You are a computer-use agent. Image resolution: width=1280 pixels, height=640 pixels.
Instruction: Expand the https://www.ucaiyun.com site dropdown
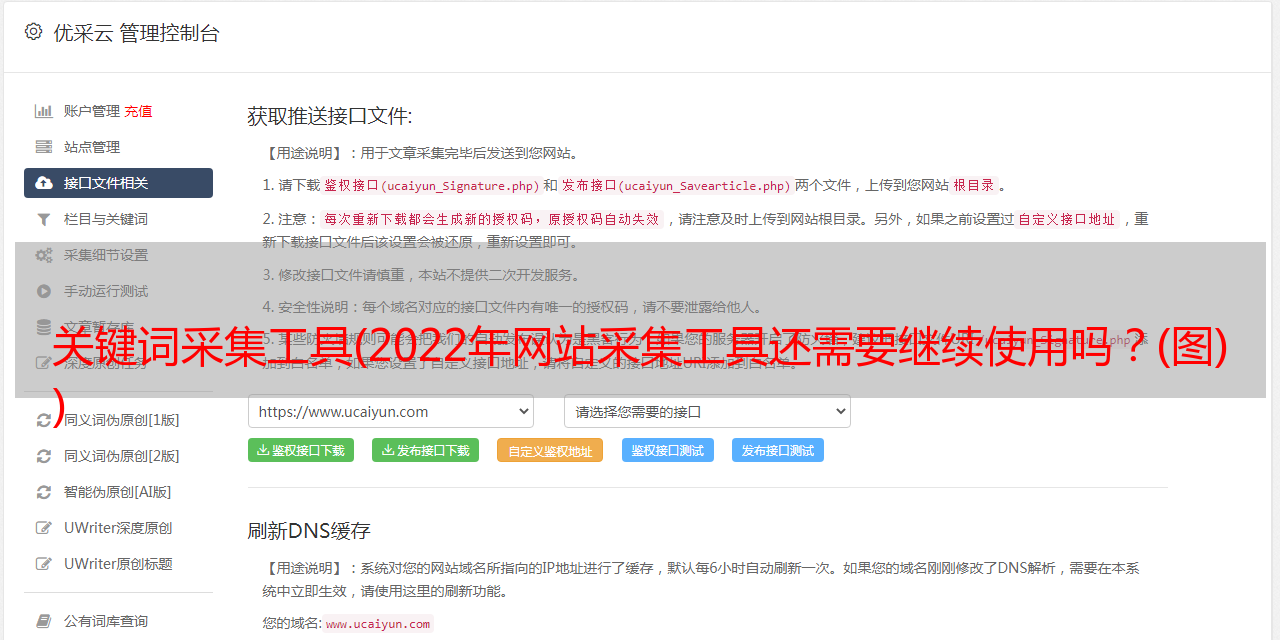391,411
